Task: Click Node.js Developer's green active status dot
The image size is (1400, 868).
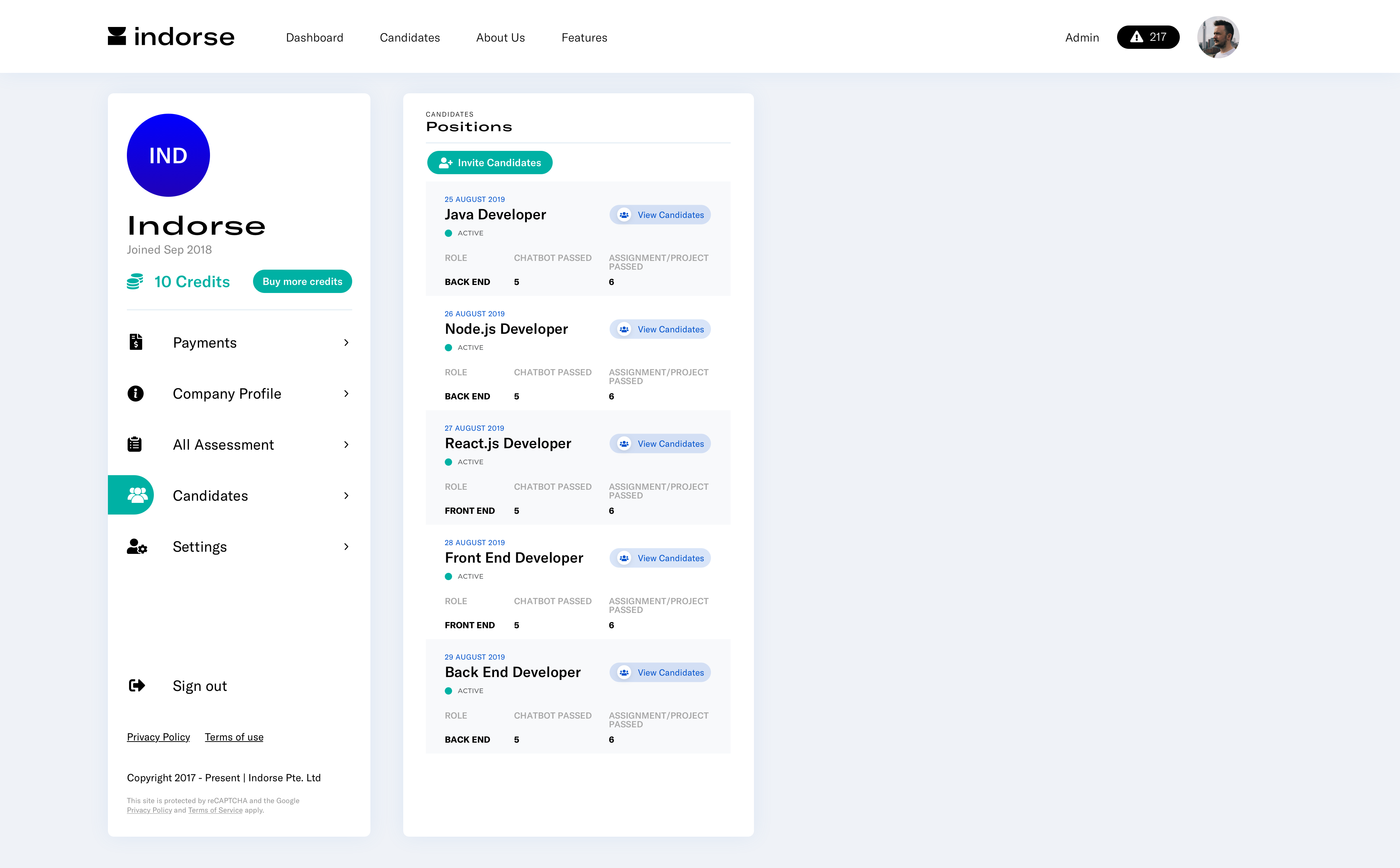Action: coord(448,347)
